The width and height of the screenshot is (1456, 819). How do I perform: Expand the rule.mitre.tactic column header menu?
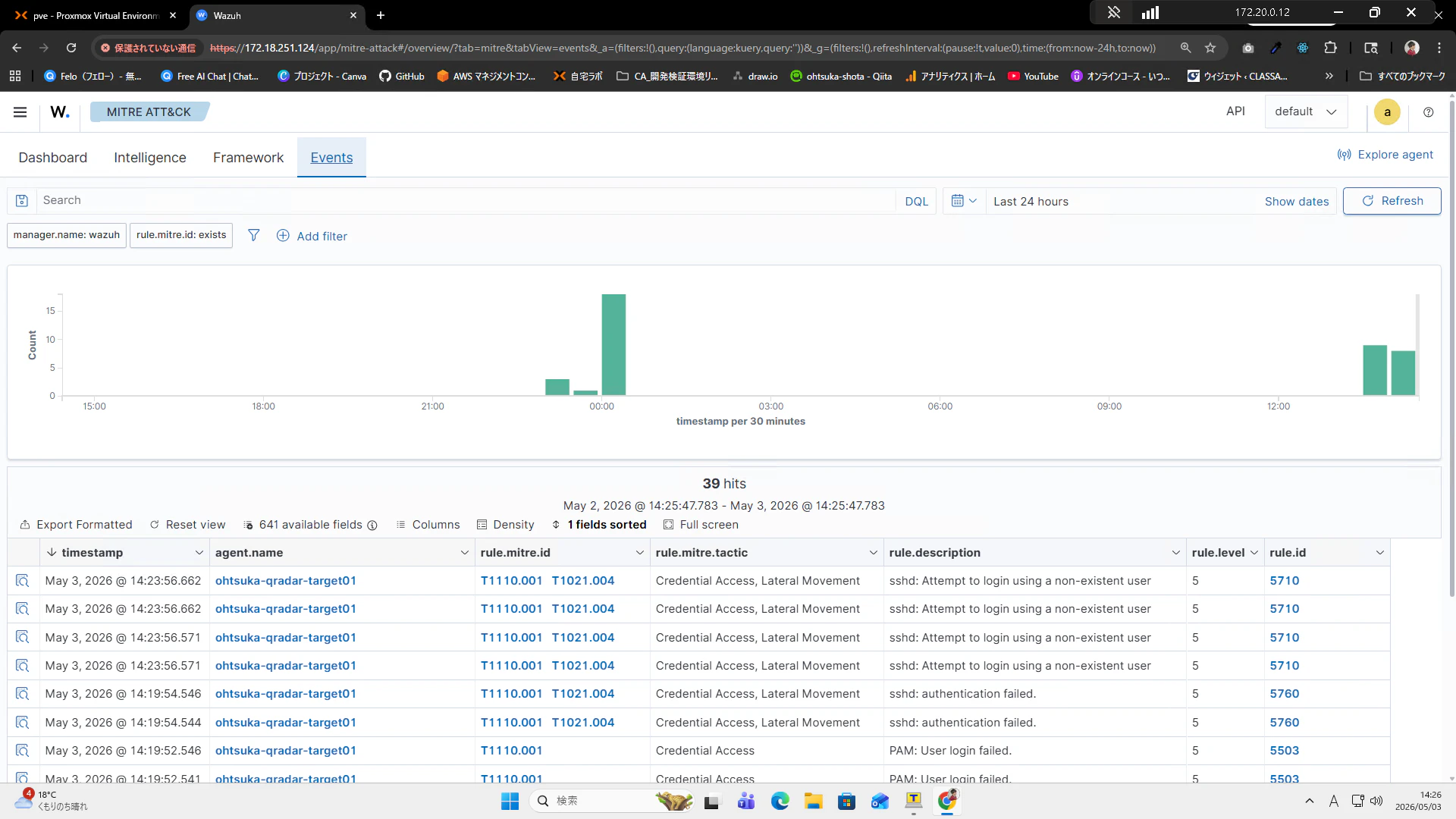coord(874,553)
